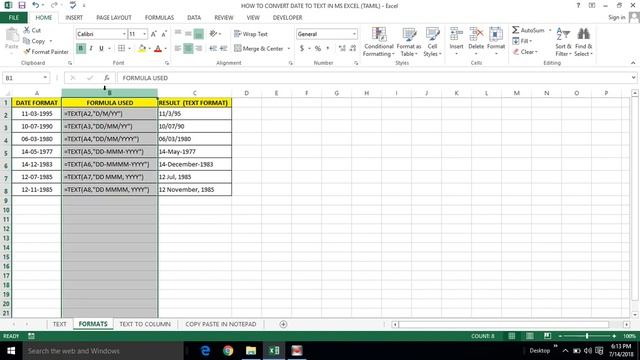Image resolution: width=640 pixels, height=360 pixels.
Task: Toggle Align Left
Action: tap(178, 49)
